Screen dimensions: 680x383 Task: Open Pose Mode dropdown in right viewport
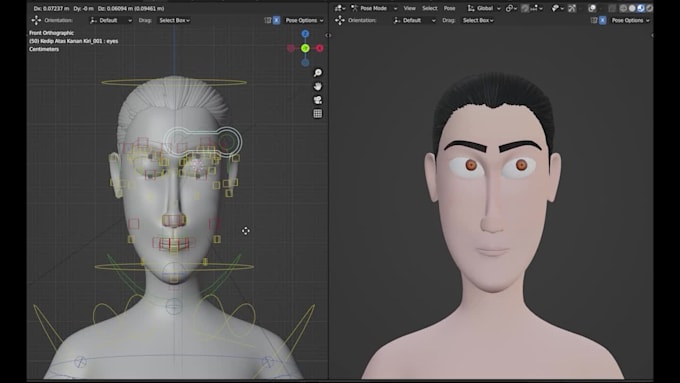pyautogui.click(x=374, y=8)
